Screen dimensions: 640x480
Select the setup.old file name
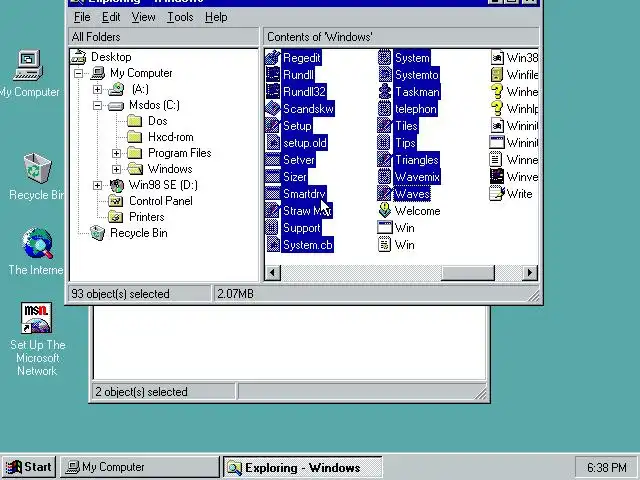(x=304, y=143)
